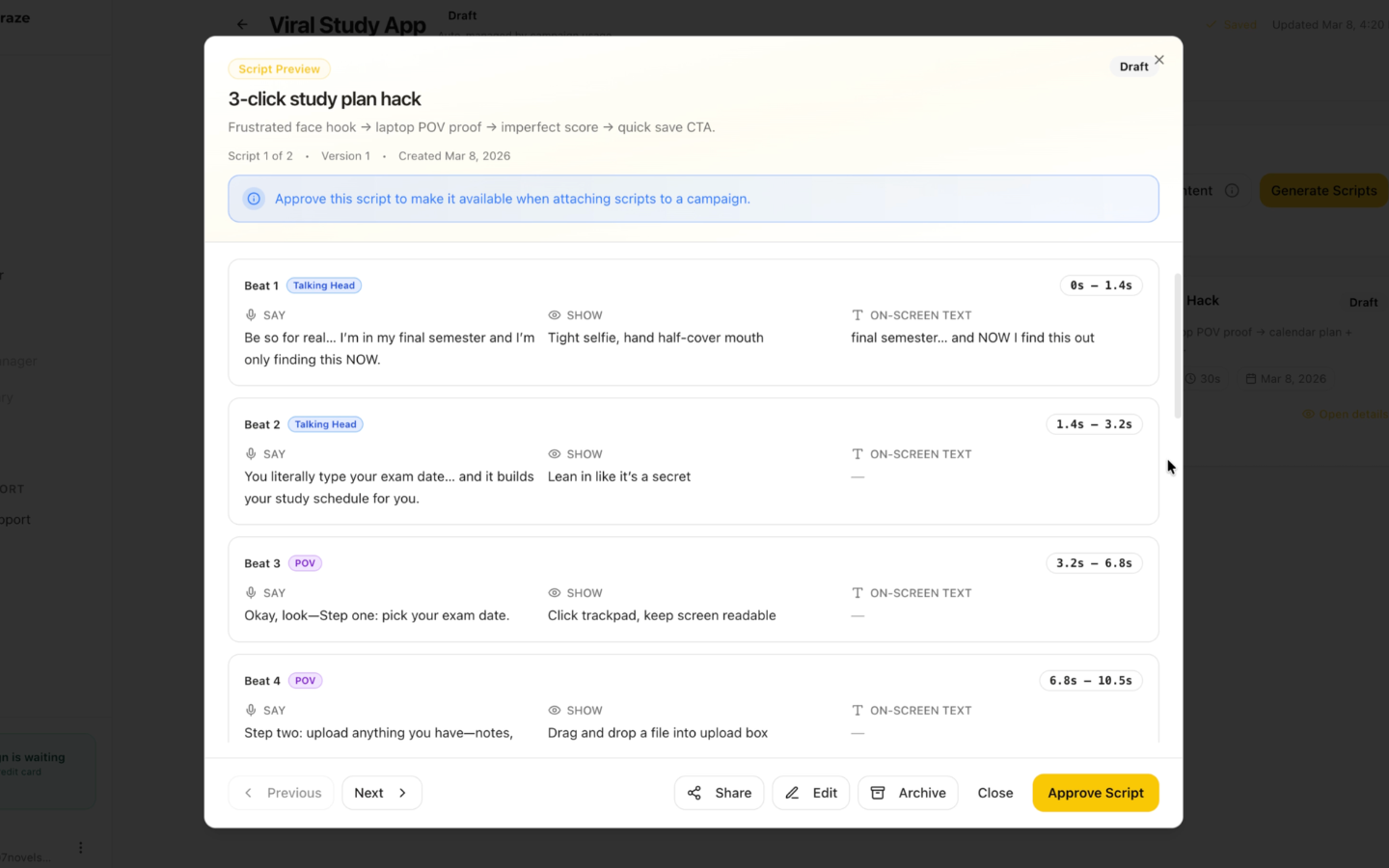Viewport: 1389px width, 868px height.
Task: Select the POV badge on Beat 3
Action: [x=305, y=562]
